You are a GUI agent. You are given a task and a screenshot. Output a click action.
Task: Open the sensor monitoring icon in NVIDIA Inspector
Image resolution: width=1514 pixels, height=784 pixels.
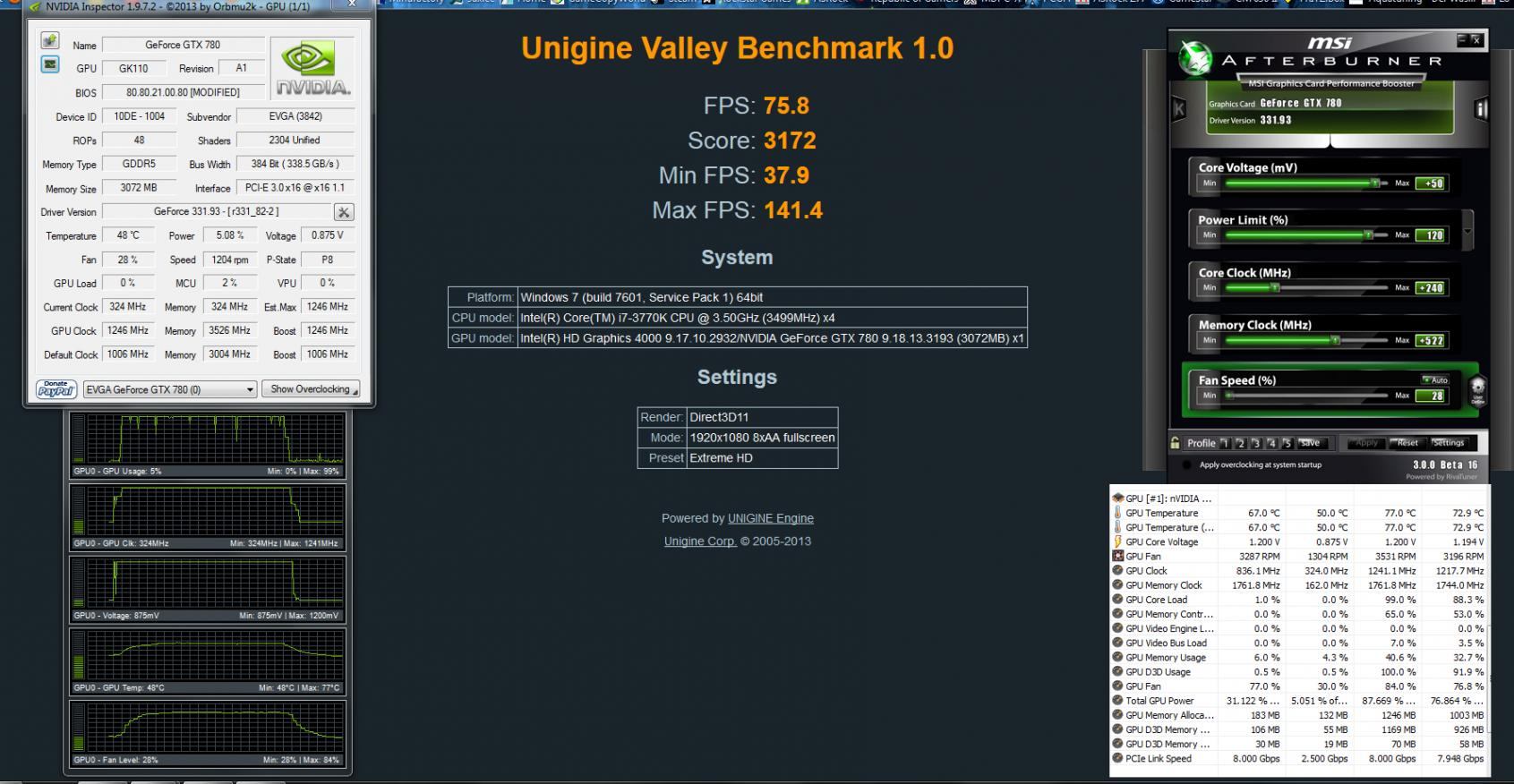pyautogui.click(x=50, y=64)
